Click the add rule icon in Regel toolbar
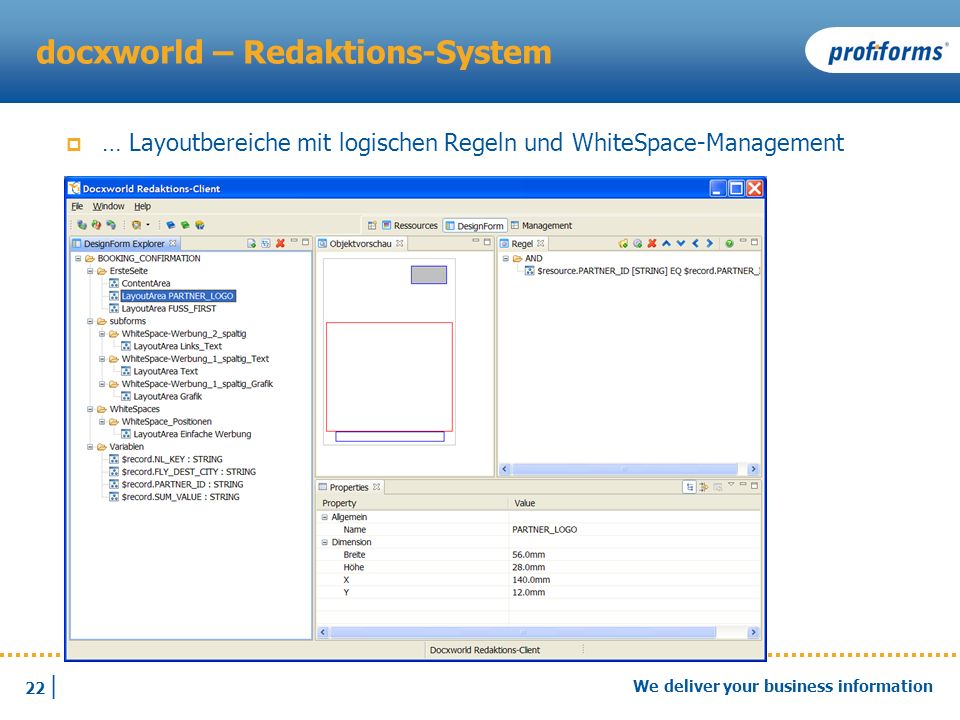The width and height of the screenshot is (960, 720). 637,244
